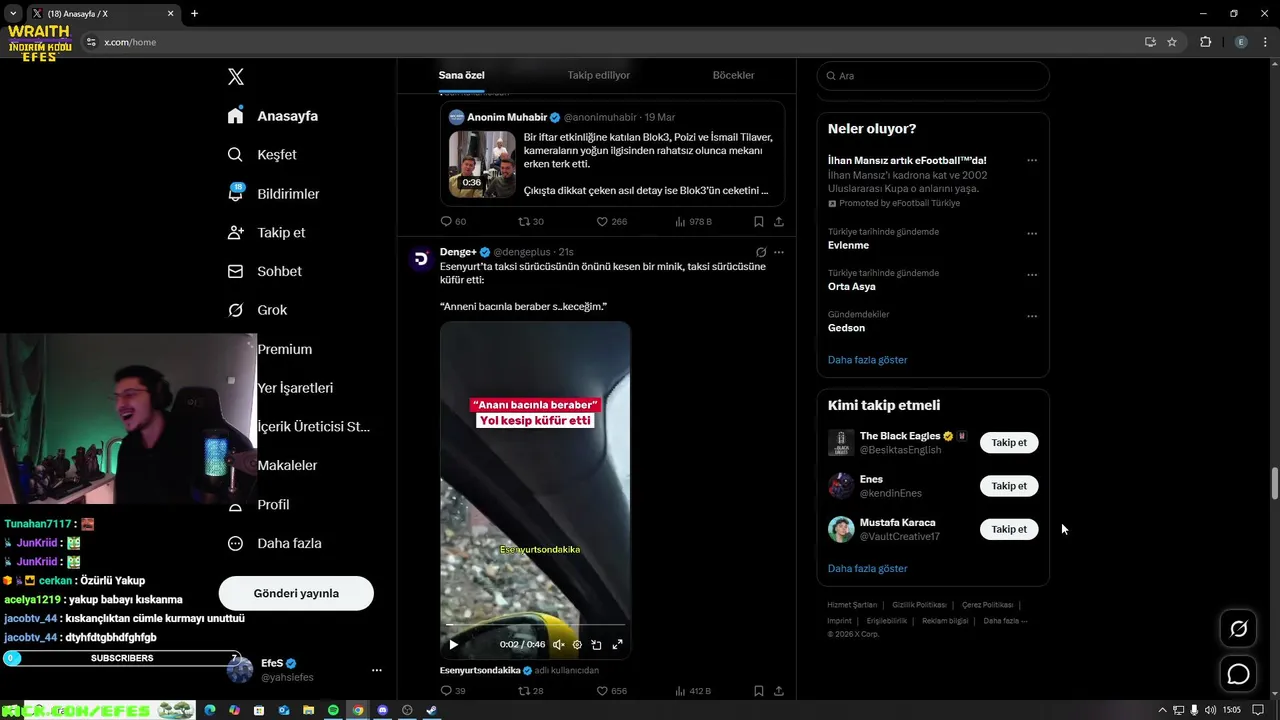Open Bildirimler notifications

[x=273, y=194]
